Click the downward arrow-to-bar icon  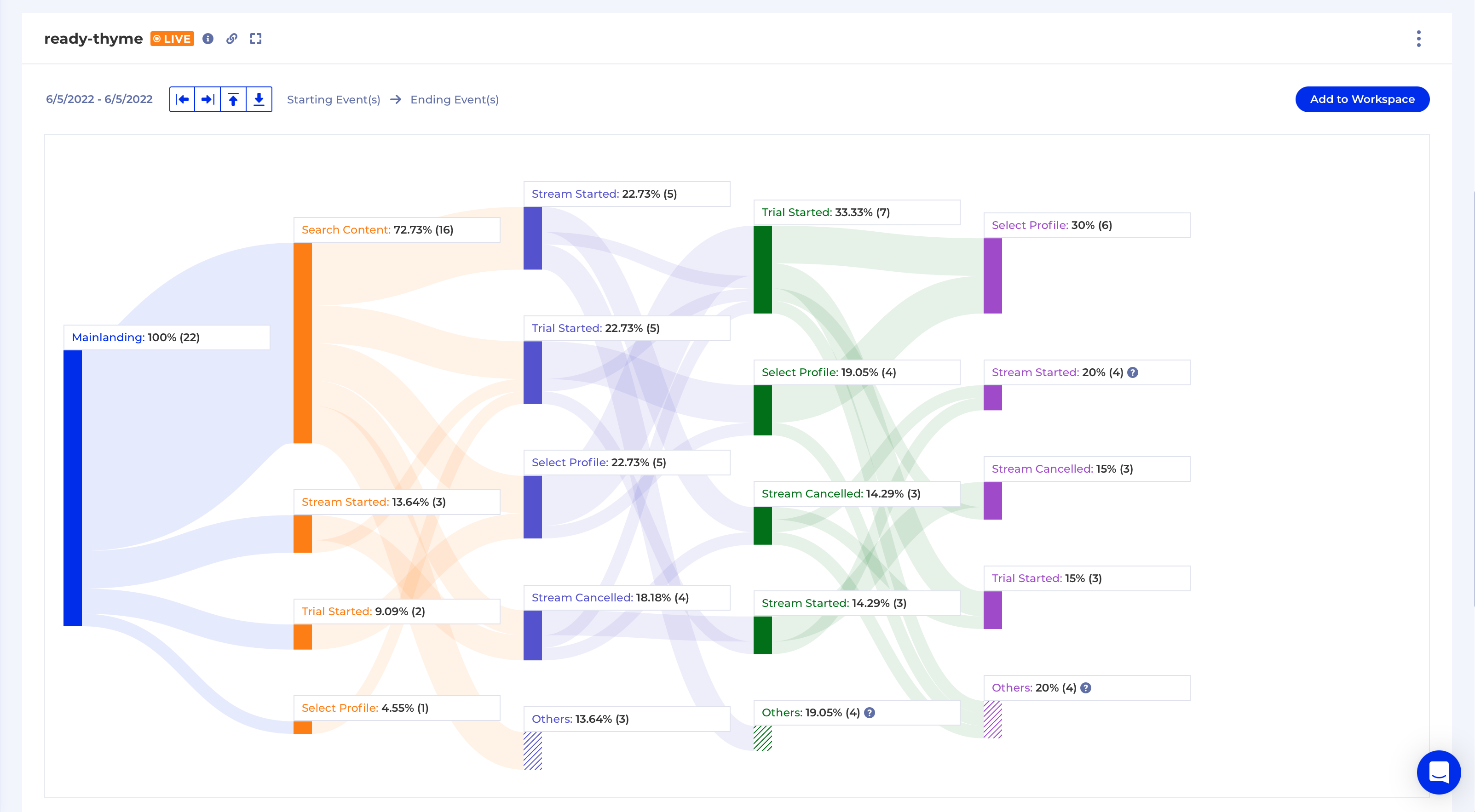tap(259, 100)
